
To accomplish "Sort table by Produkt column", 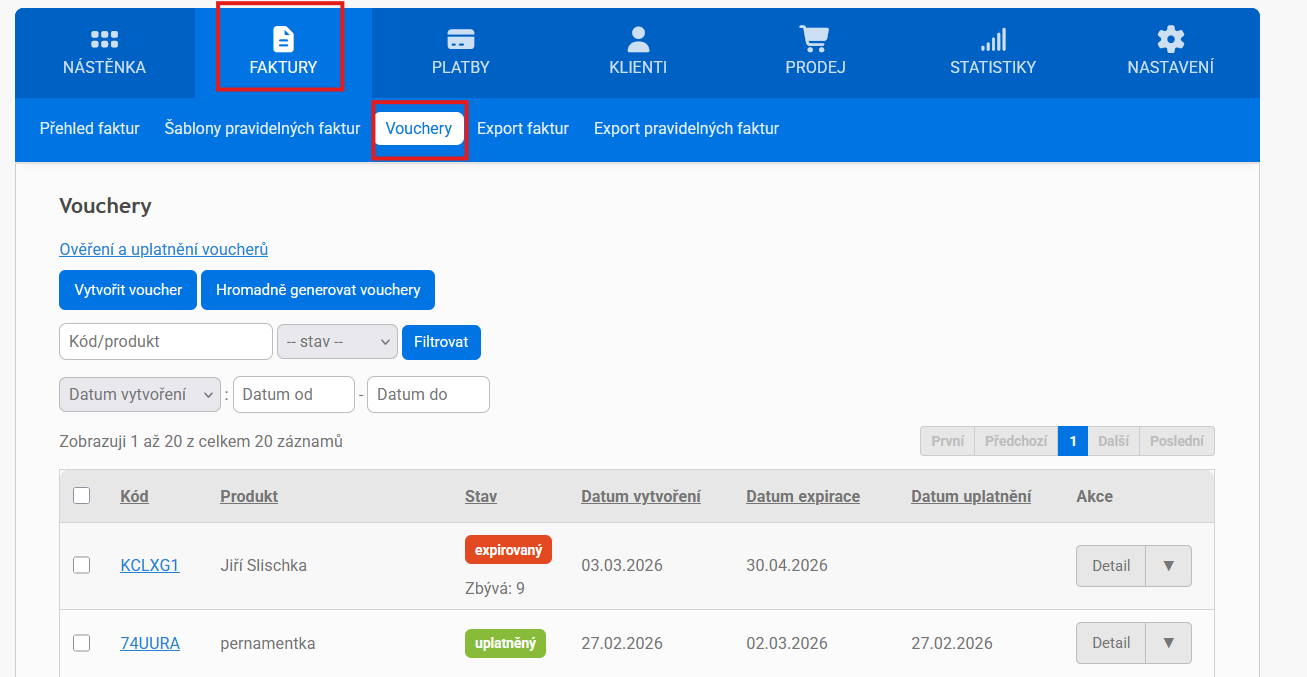I will coord(249,496).
